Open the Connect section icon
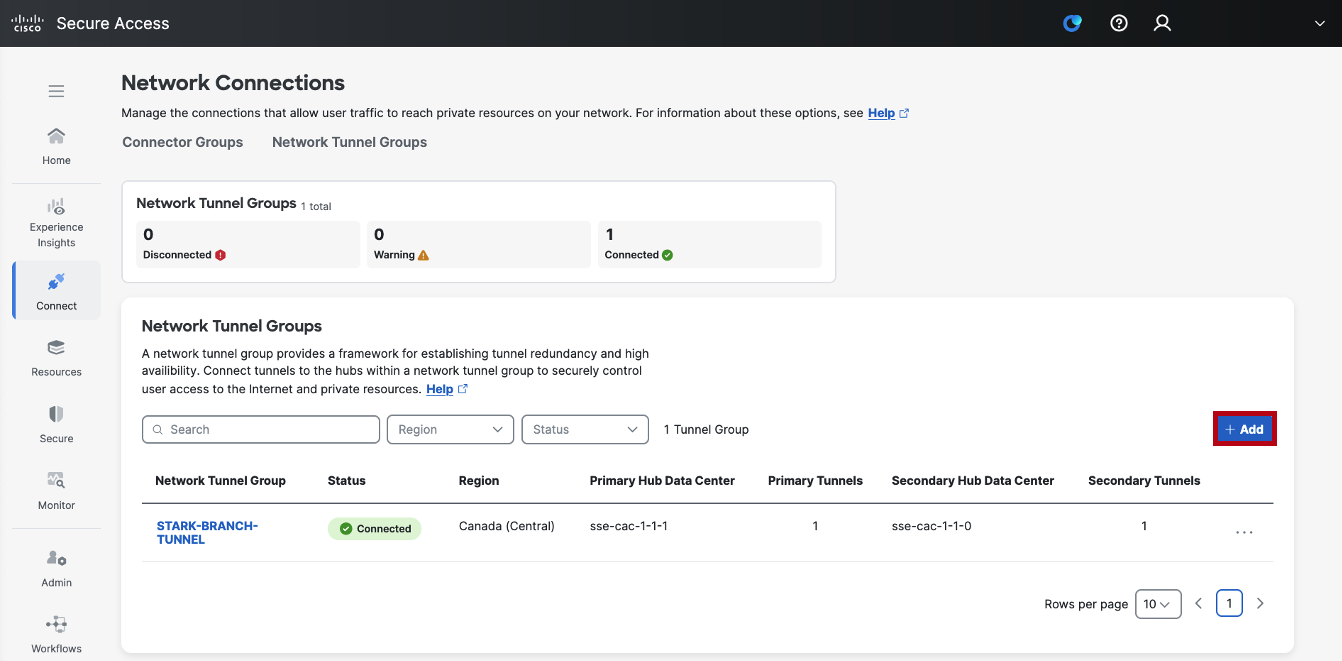This screenshot has width=1342, height=661. 56,290
